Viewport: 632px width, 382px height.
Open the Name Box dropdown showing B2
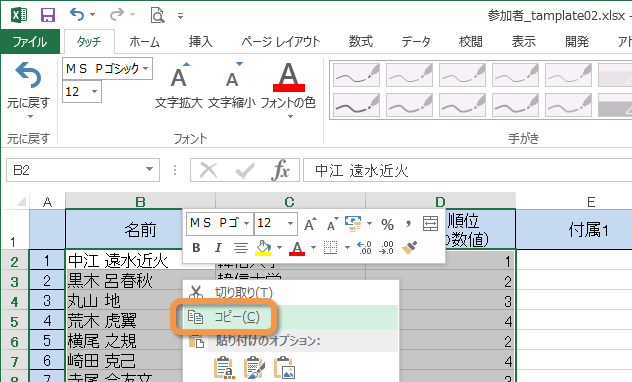point(150,170)
